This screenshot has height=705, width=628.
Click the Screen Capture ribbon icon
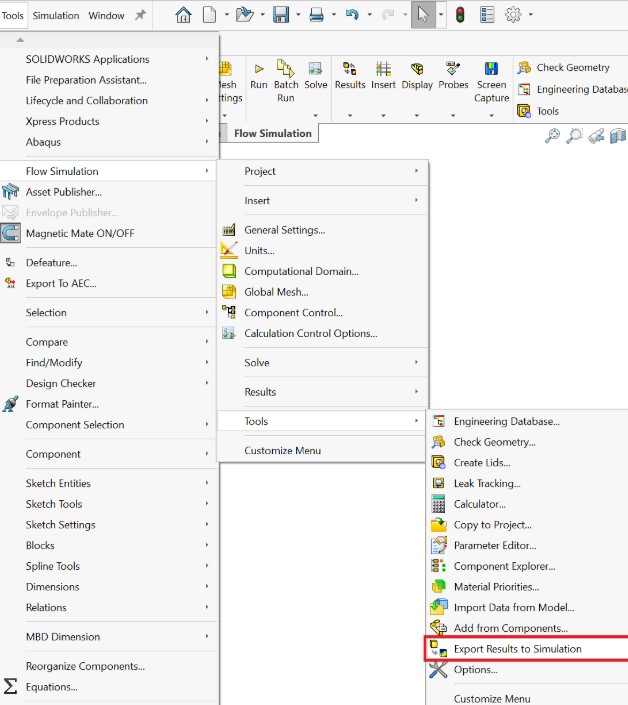point(491,68)
